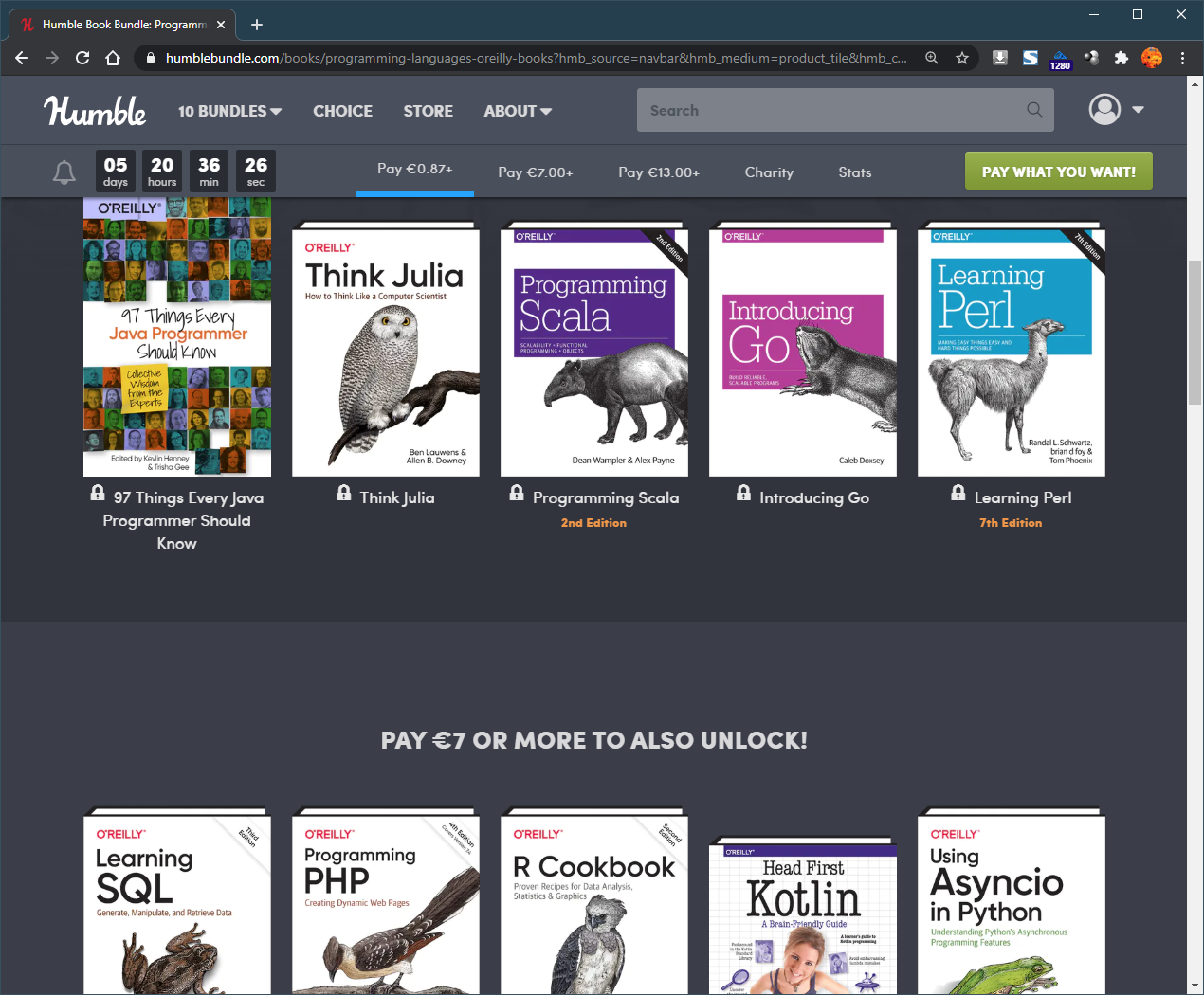Open the Store page

click(428, 111)
